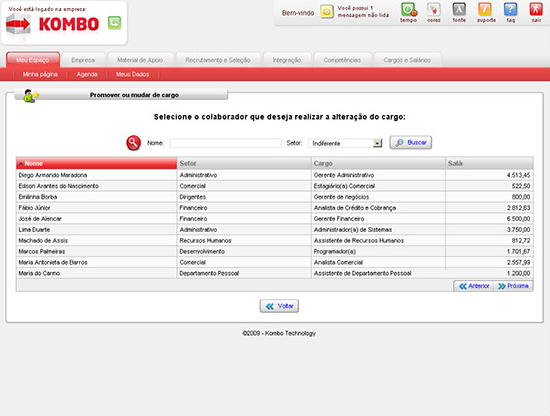Go to the Próxima page

(513, 286)
